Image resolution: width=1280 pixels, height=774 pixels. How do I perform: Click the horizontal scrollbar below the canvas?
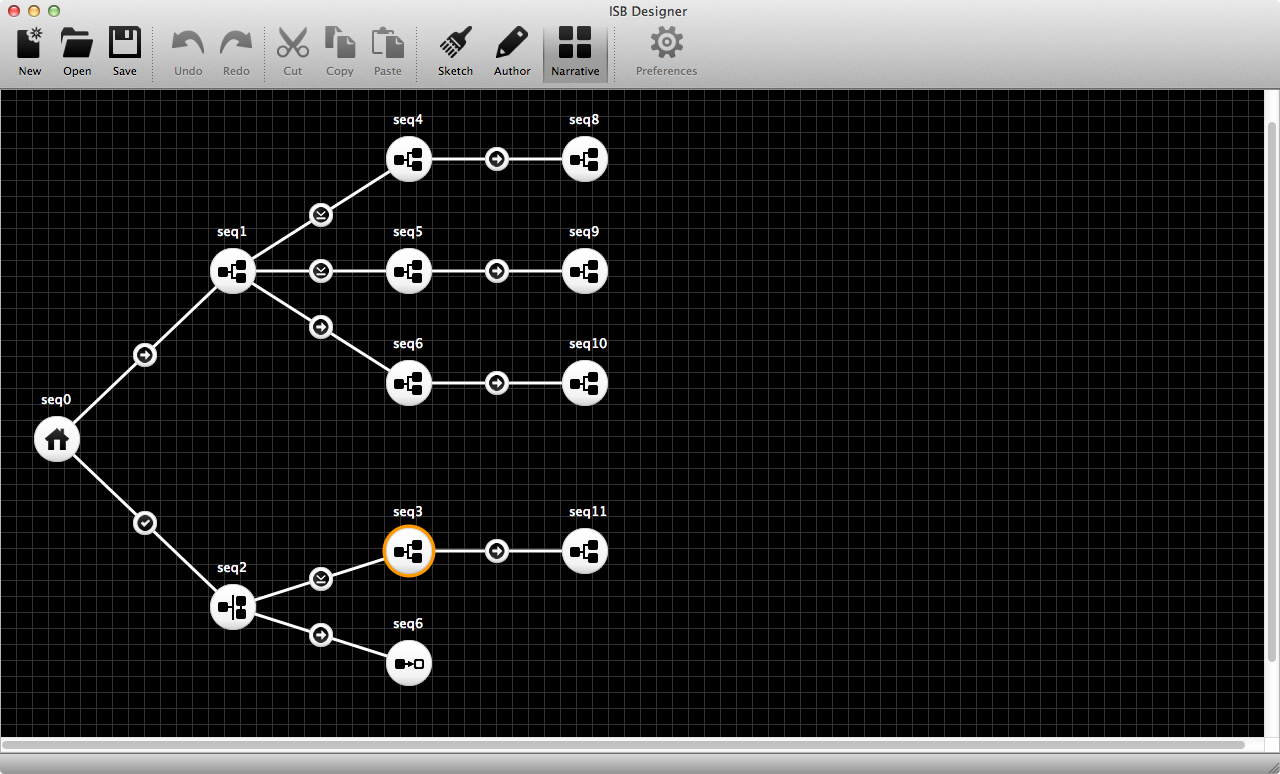pos(623,745)
